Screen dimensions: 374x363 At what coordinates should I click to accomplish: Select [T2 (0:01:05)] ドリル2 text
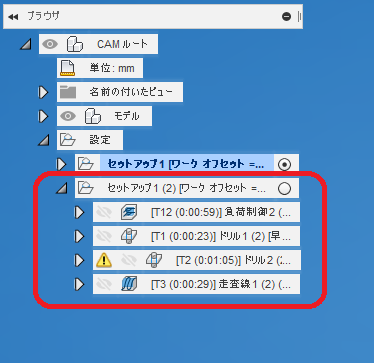pos(234,260)
